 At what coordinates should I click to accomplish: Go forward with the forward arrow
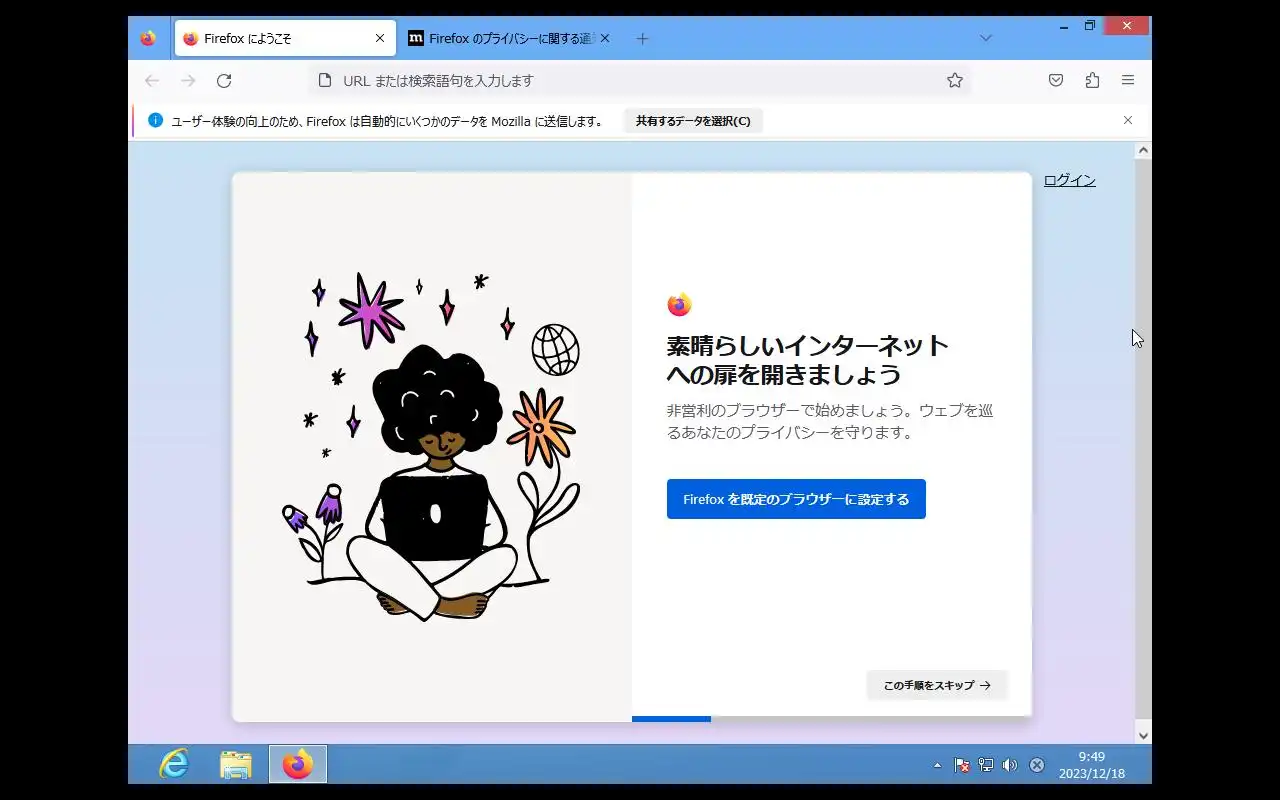[x=188, y=80]
